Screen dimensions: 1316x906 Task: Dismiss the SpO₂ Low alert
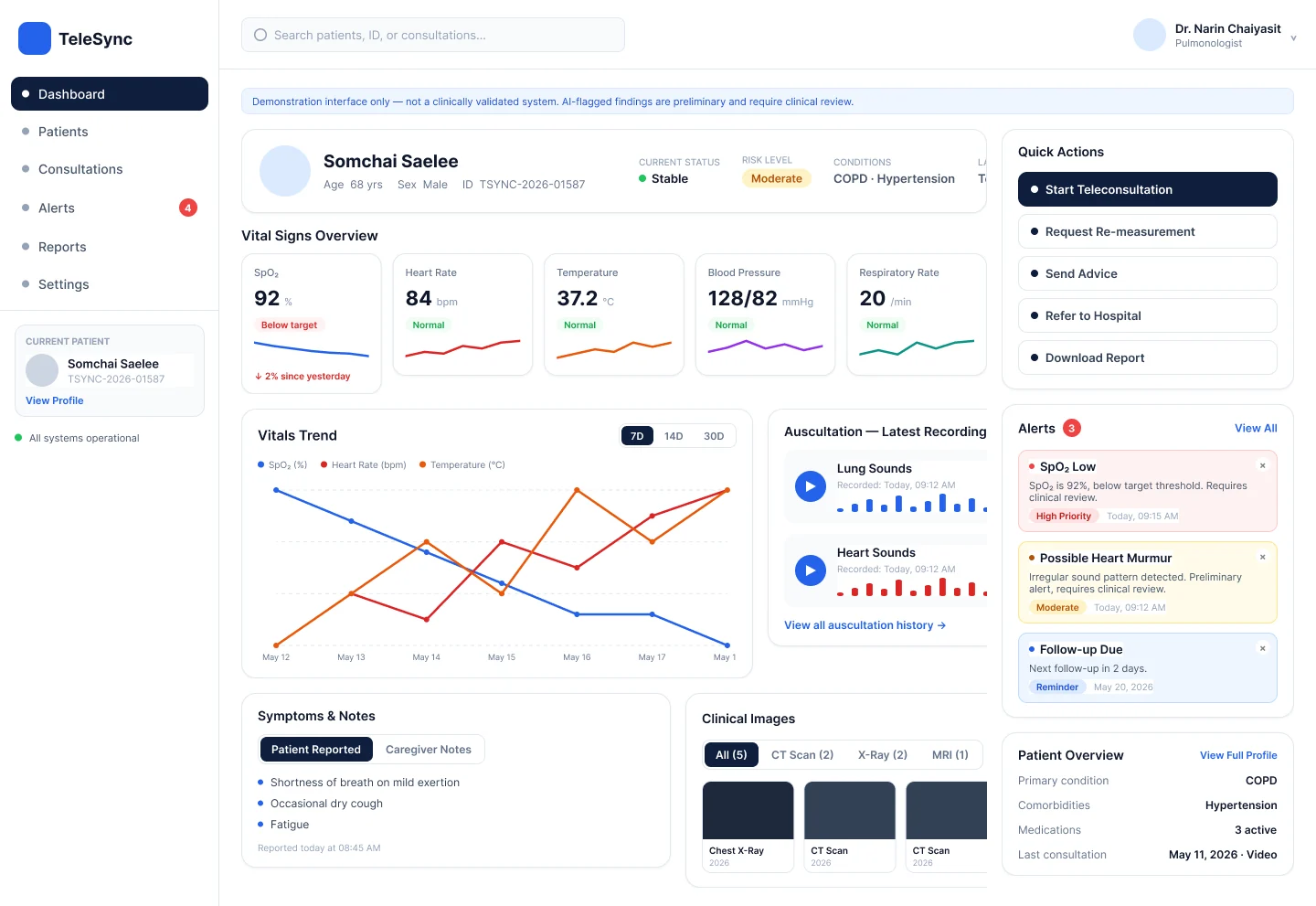tap(1263, 465)
